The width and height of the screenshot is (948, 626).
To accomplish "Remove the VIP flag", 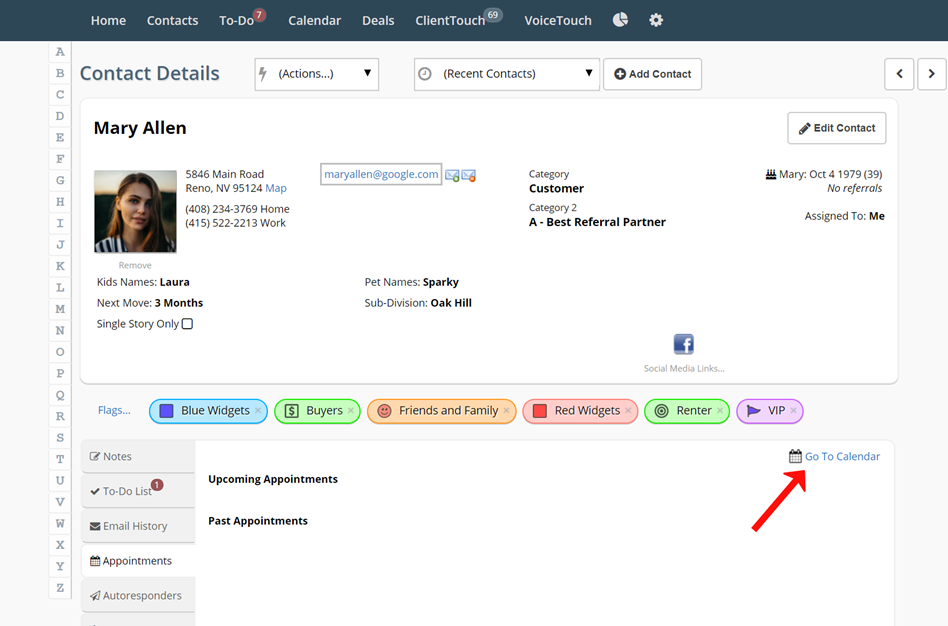I will coord(793,411).
